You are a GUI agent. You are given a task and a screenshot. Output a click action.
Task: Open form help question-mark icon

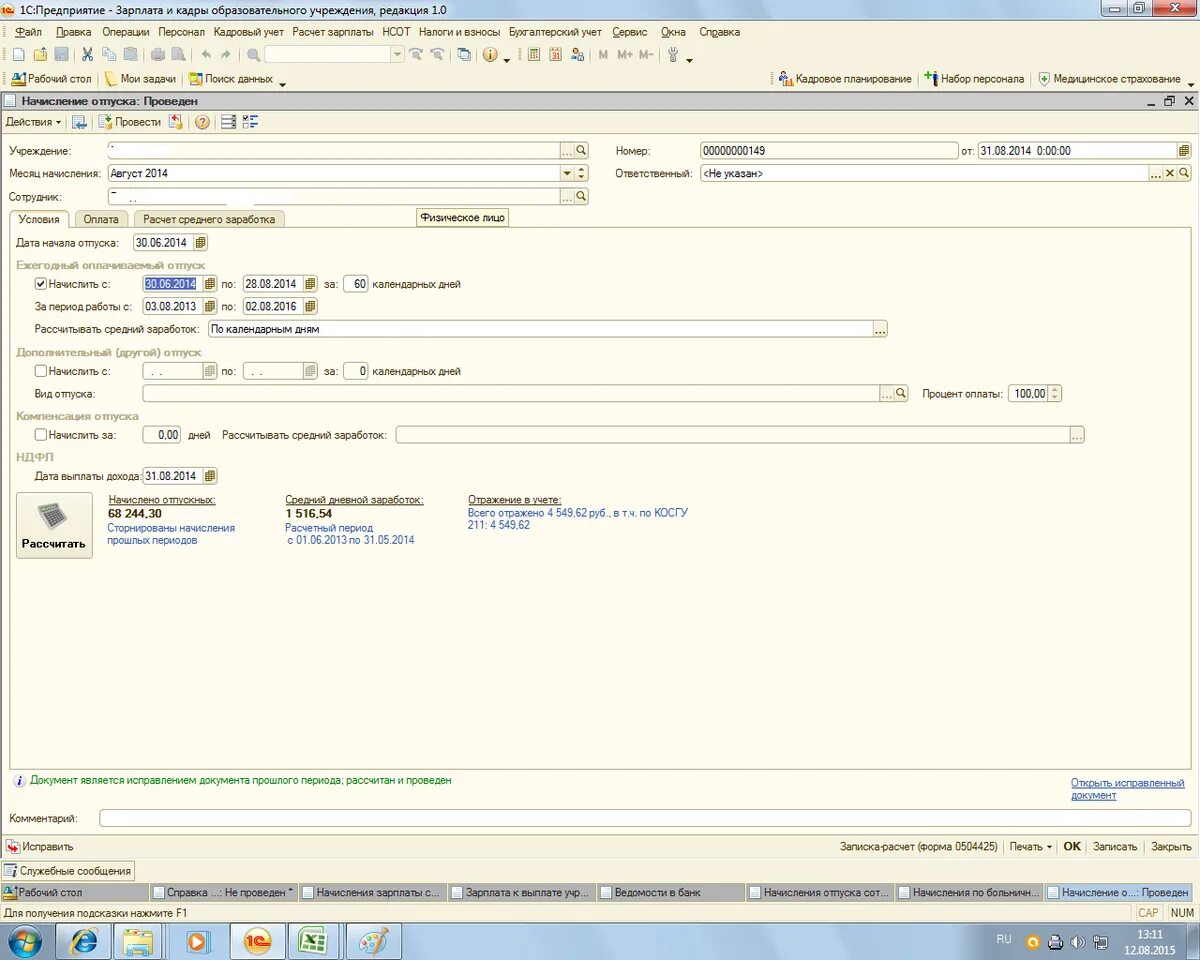(202, 122)
